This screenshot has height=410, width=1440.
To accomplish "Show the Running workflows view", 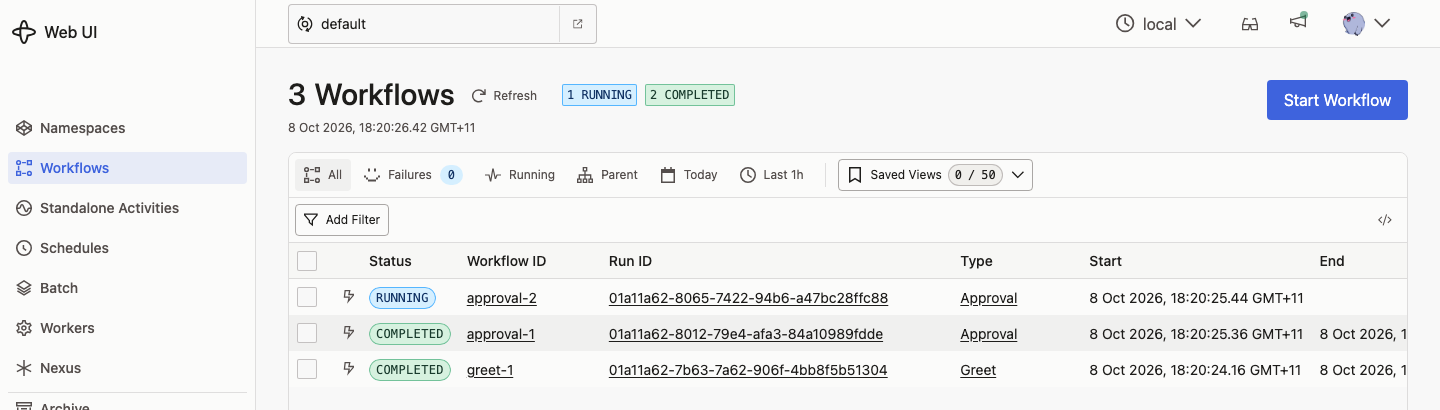I will coord(519,175).
